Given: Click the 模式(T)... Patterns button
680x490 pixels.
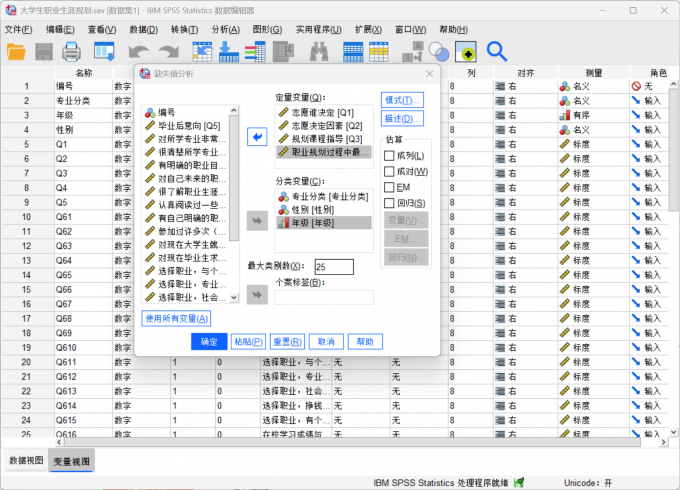Looking at the screenshot, I should 402,100.
